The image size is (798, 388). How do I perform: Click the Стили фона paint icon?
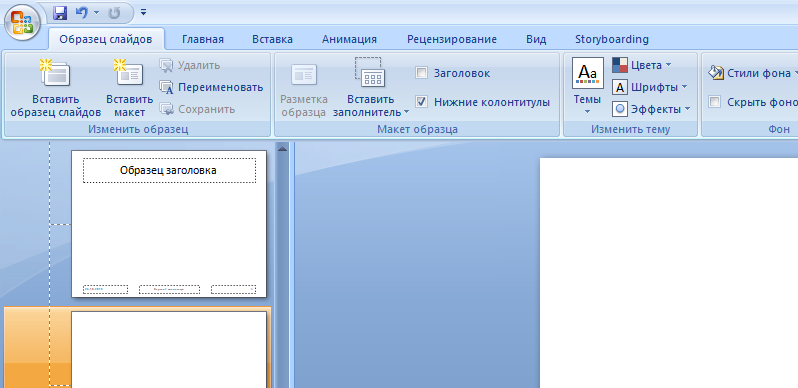716,73
